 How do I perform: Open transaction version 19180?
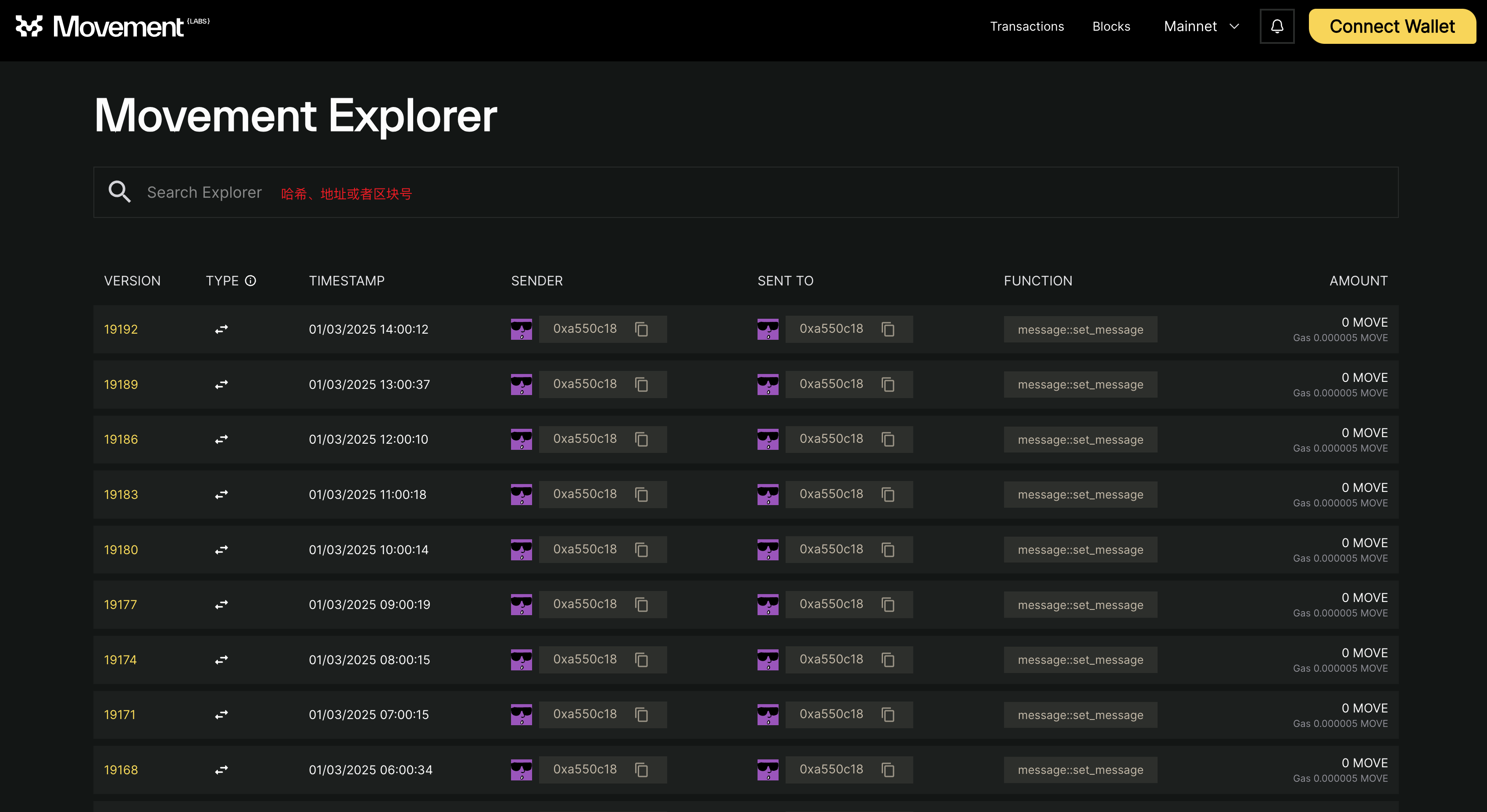(121, 549)
